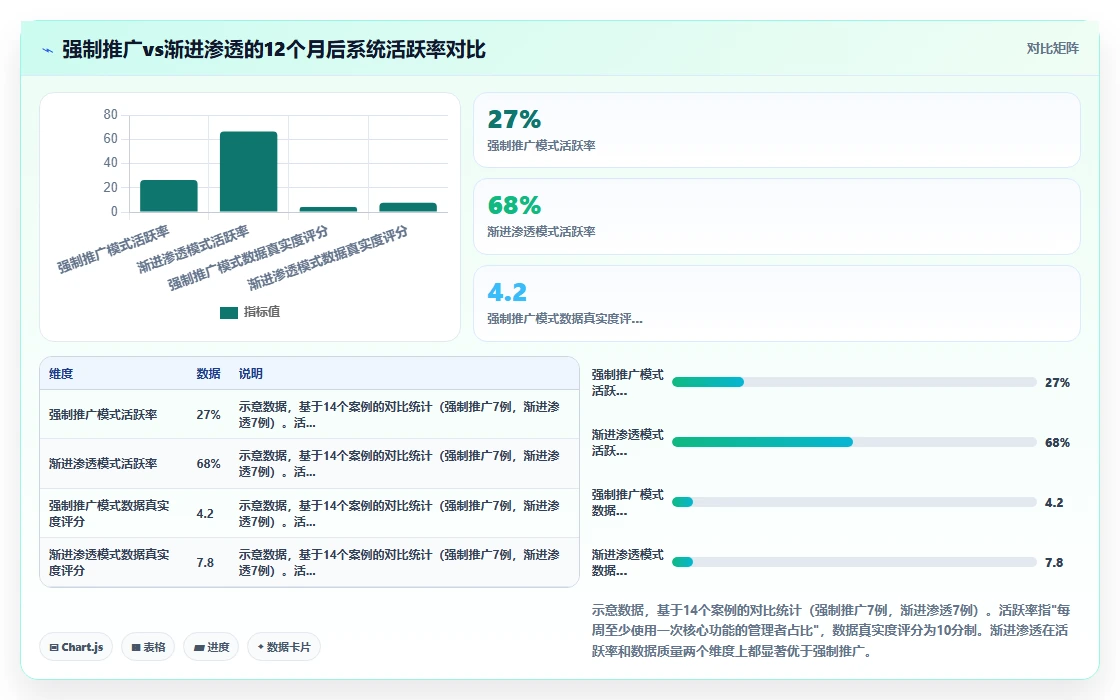Click the 表格 tag chip
1120x700 pixels.
tap(148, 647)
